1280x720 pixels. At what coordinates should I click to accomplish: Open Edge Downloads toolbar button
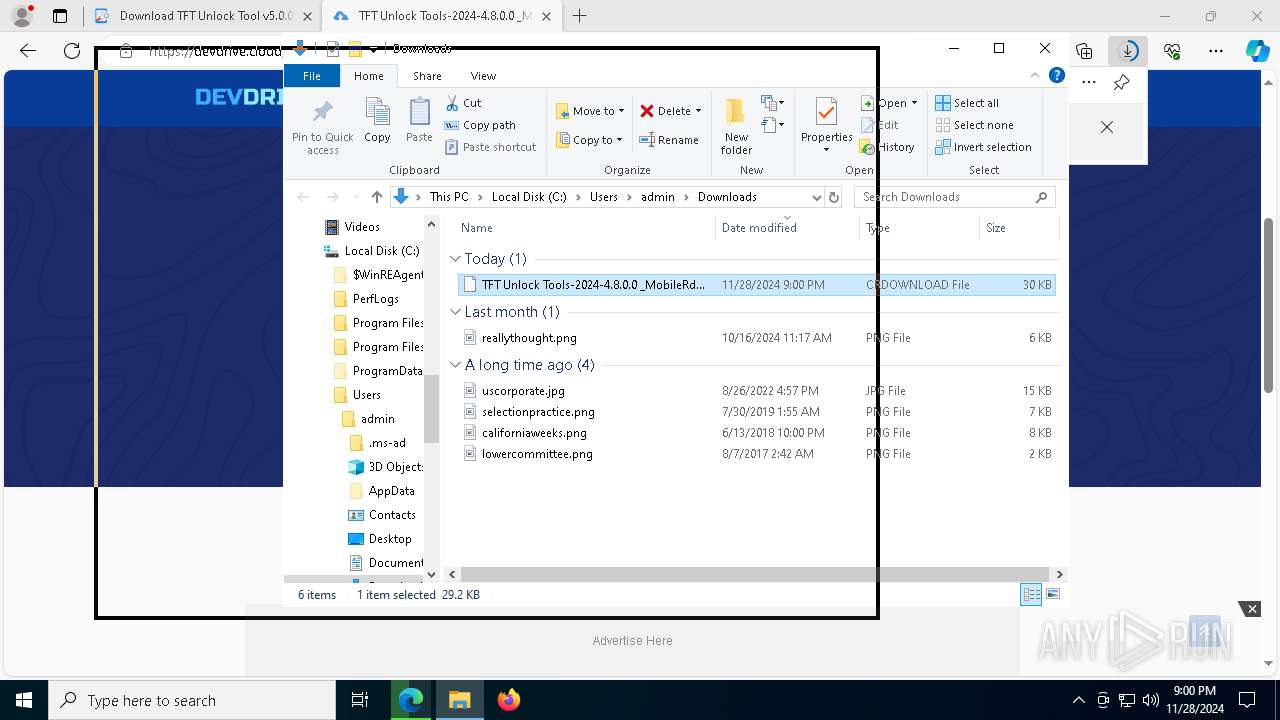tap(1128, 51)
